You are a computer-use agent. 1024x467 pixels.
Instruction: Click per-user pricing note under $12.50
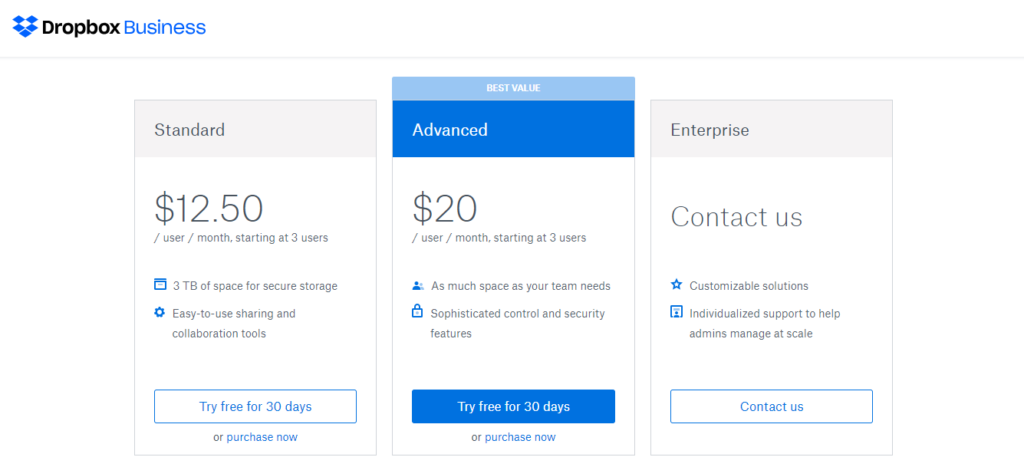241,238
